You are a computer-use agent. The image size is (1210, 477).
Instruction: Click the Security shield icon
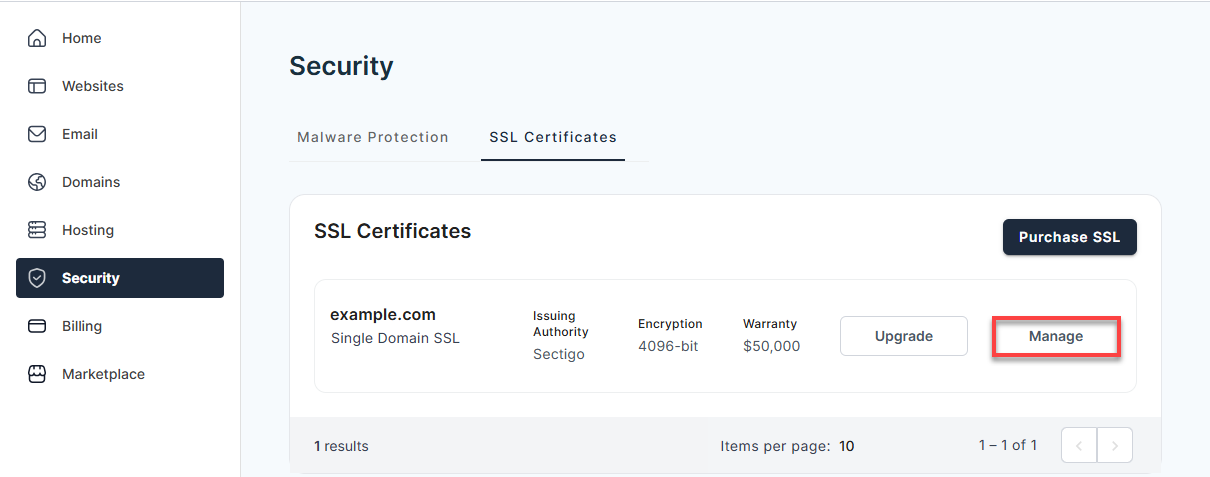37,278
